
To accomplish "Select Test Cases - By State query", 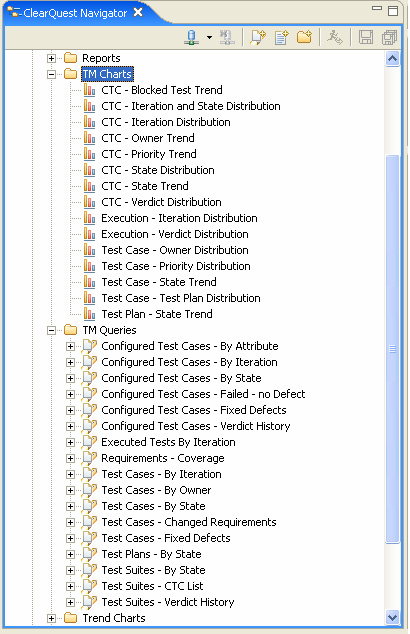I will [x=153, y=506].
